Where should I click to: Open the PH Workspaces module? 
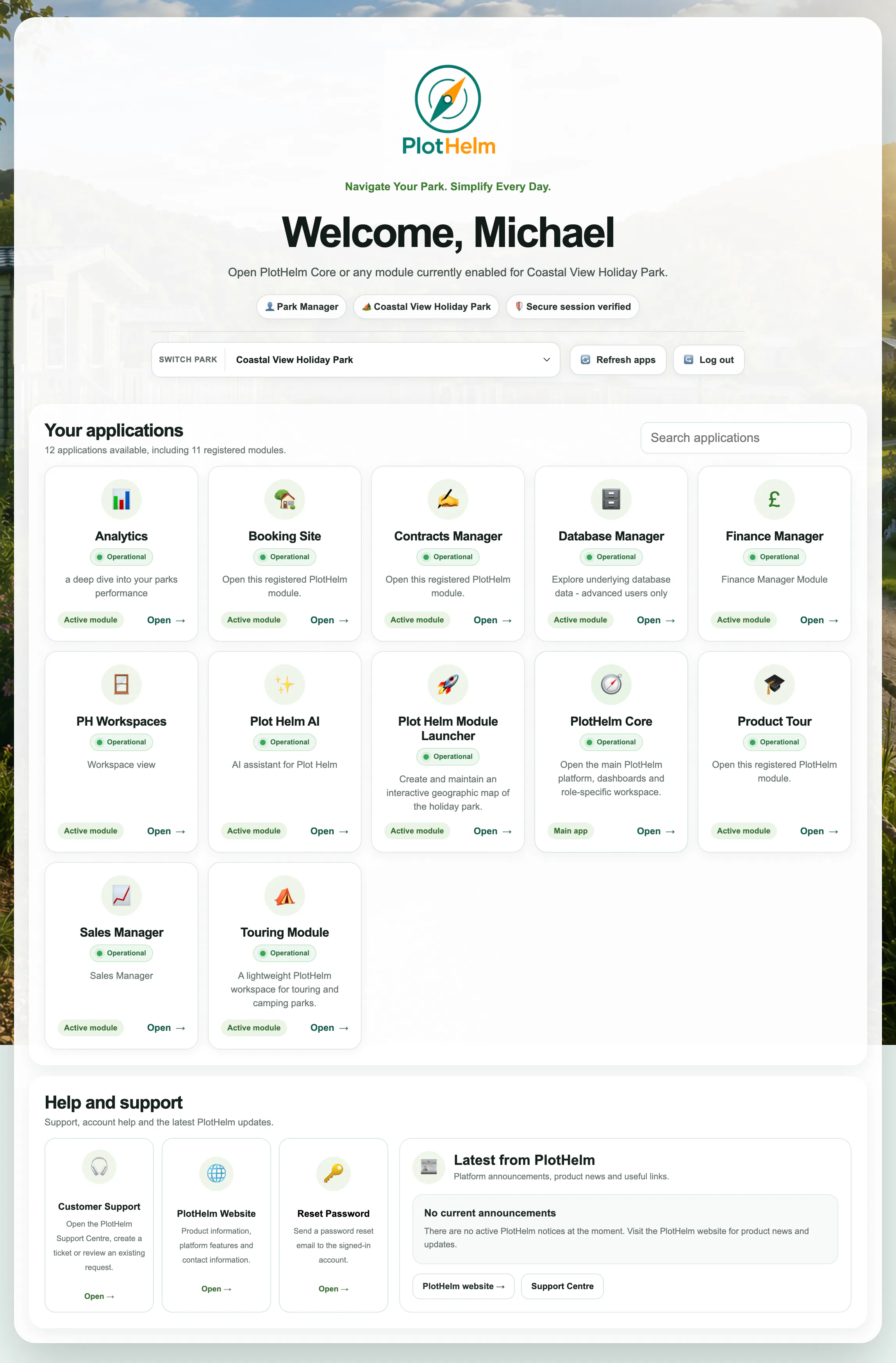pos(166,831)
